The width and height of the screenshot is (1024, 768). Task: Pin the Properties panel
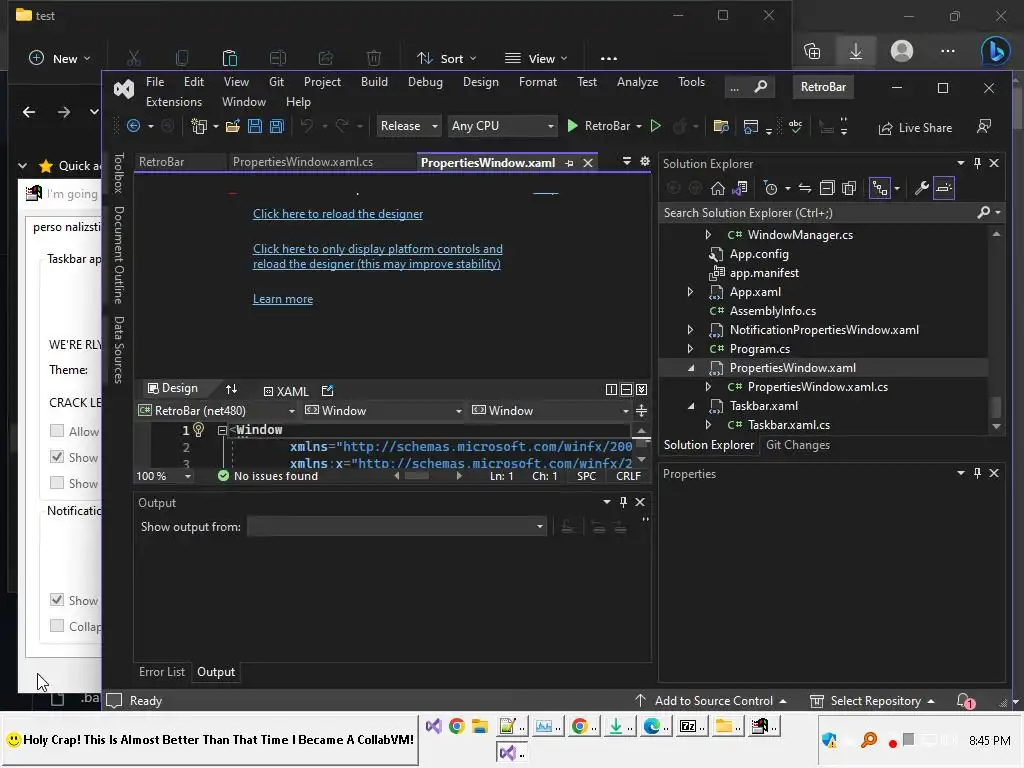point(977,473)
